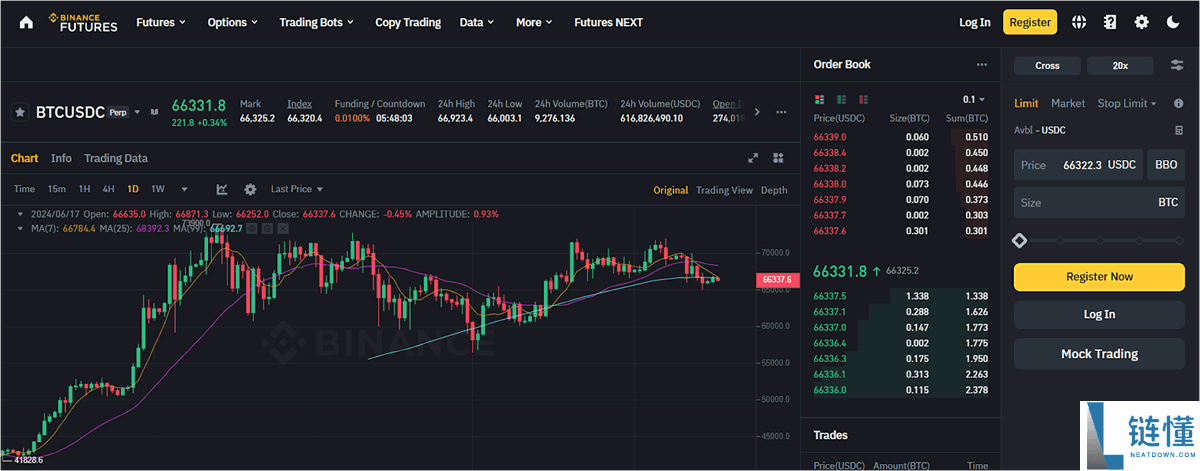The height and width of the screenshot is (471, 1200).
Task: Select the Market order tab
Action: pos(1068,103)
